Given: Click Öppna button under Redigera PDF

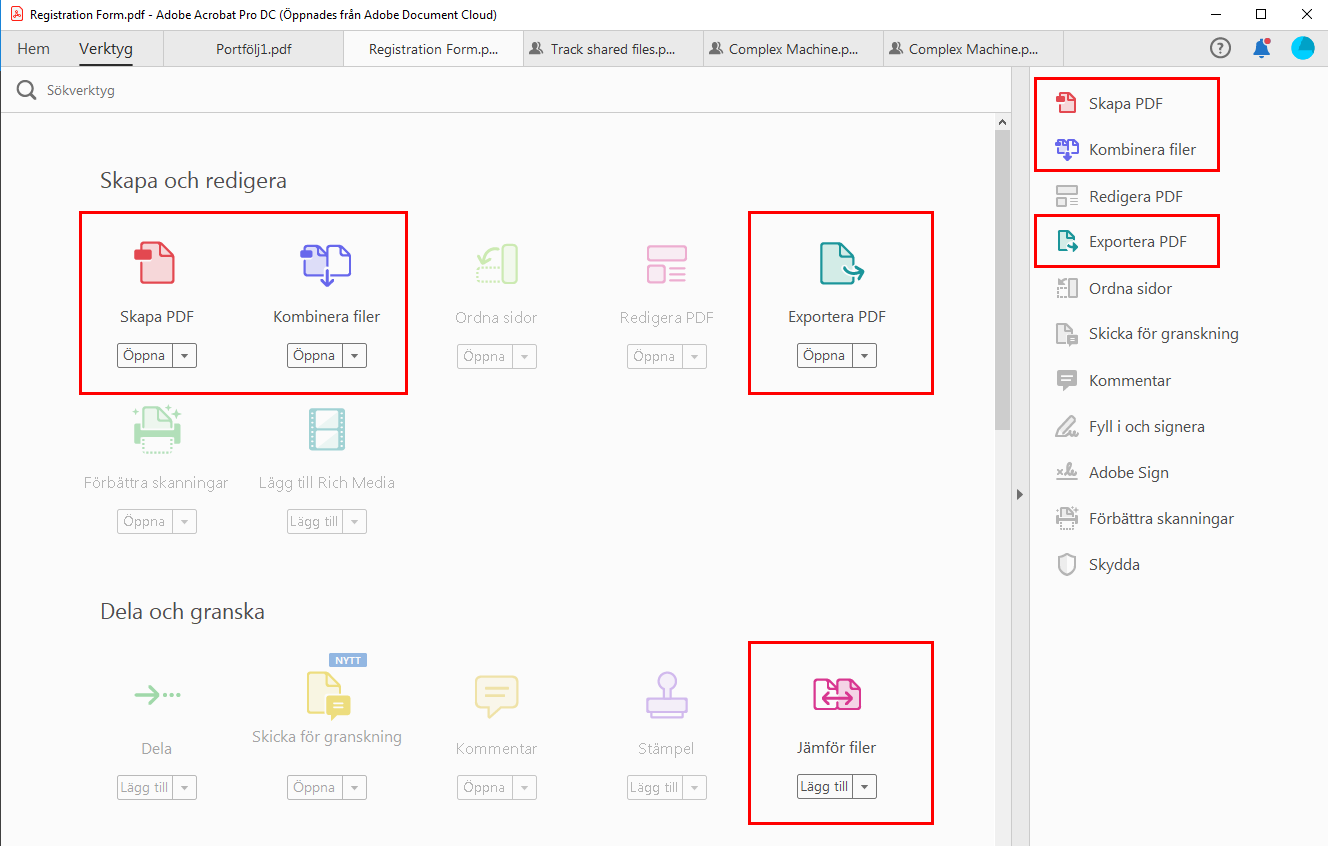Looking at the screenshot, I should pyautogui.click(x=655, y=356).
